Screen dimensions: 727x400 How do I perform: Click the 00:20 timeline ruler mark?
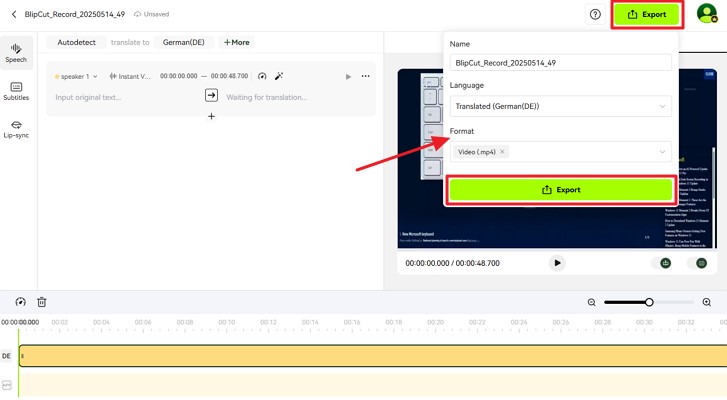(x=435, y=322)
